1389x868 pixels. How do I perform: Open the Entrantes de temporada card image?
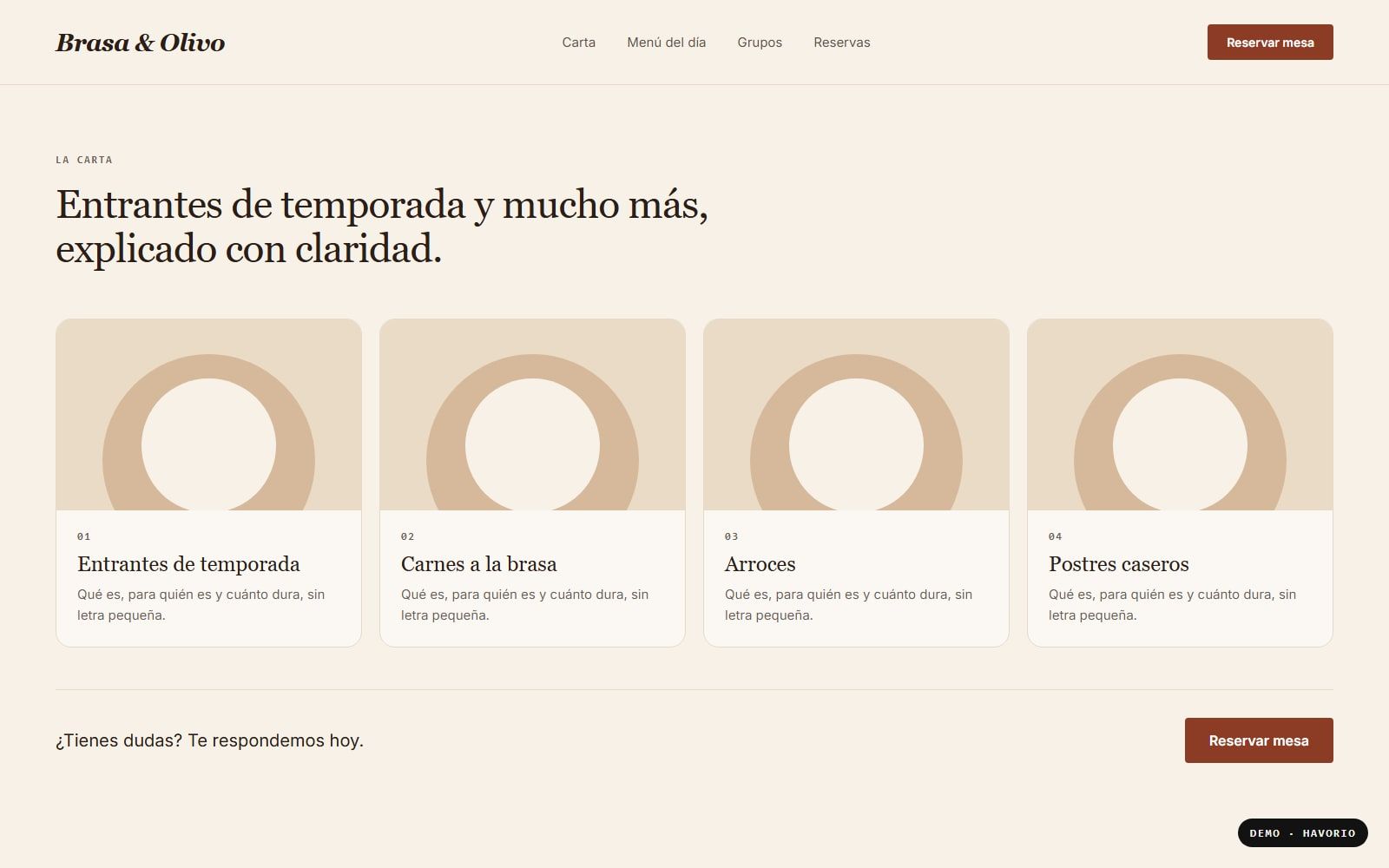[x=208, y=415]
